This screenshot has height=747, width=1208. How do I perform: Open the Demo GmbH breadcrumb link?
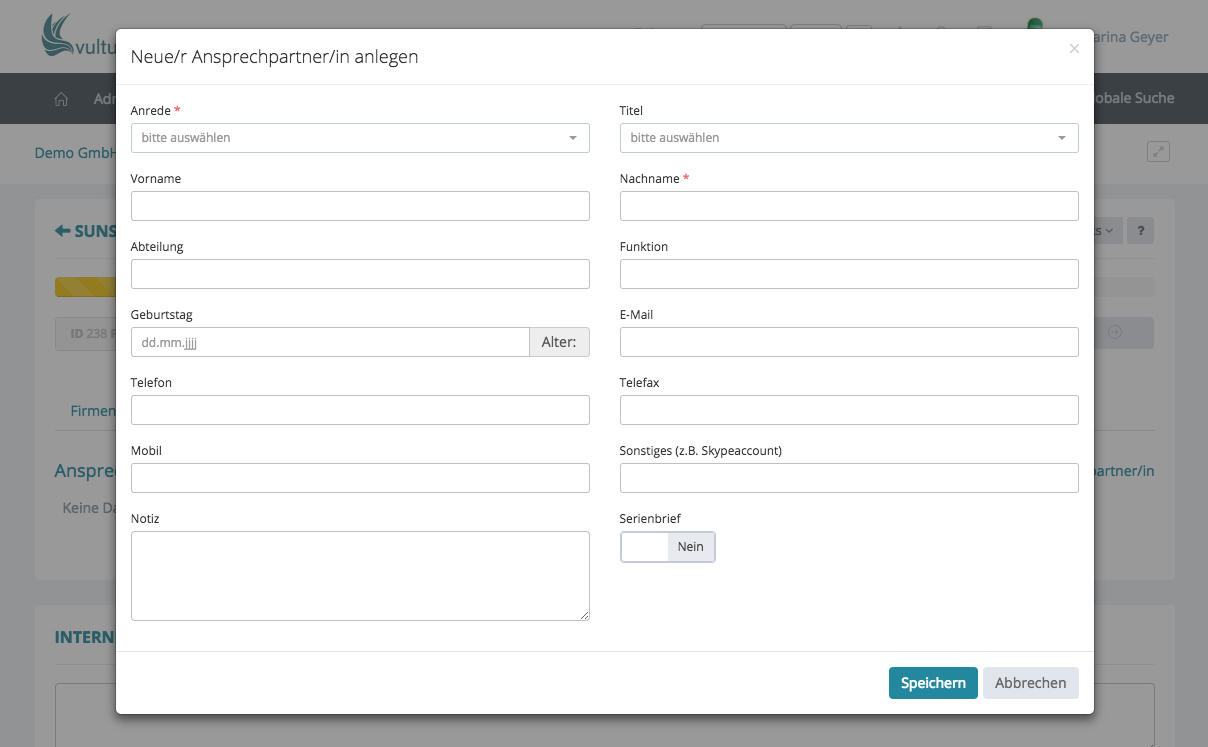point(75,153)
